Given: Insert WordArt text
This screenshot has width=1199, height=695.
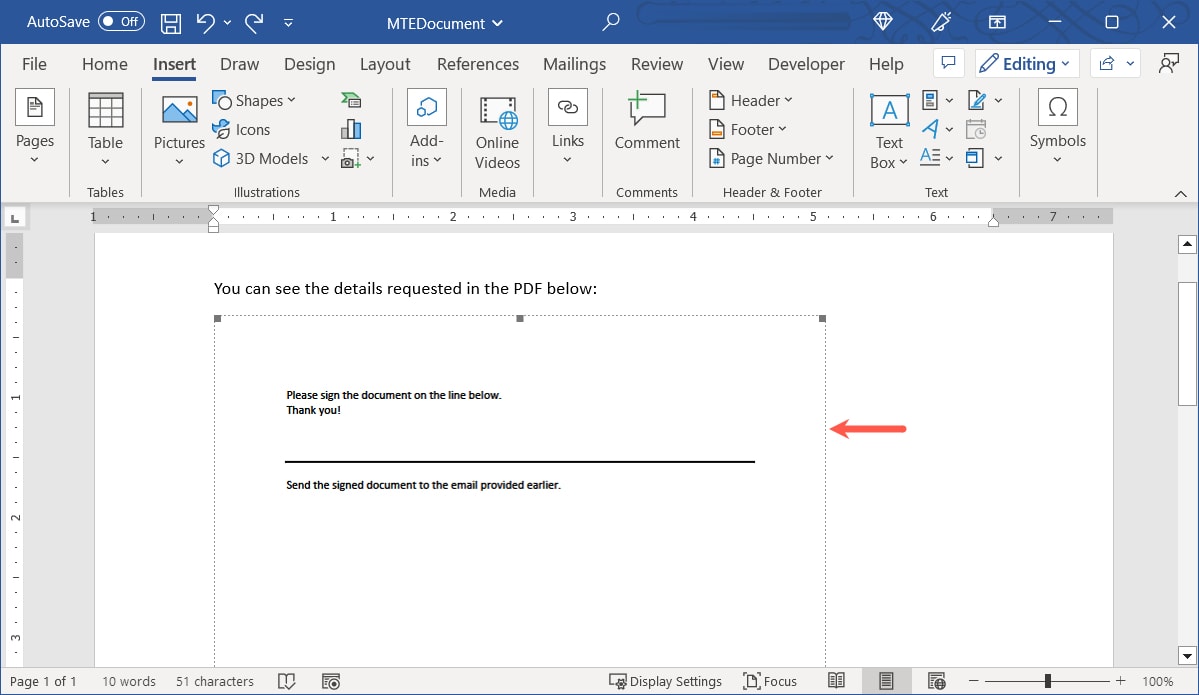Looking at the screenshot, I should click(930, 128).
